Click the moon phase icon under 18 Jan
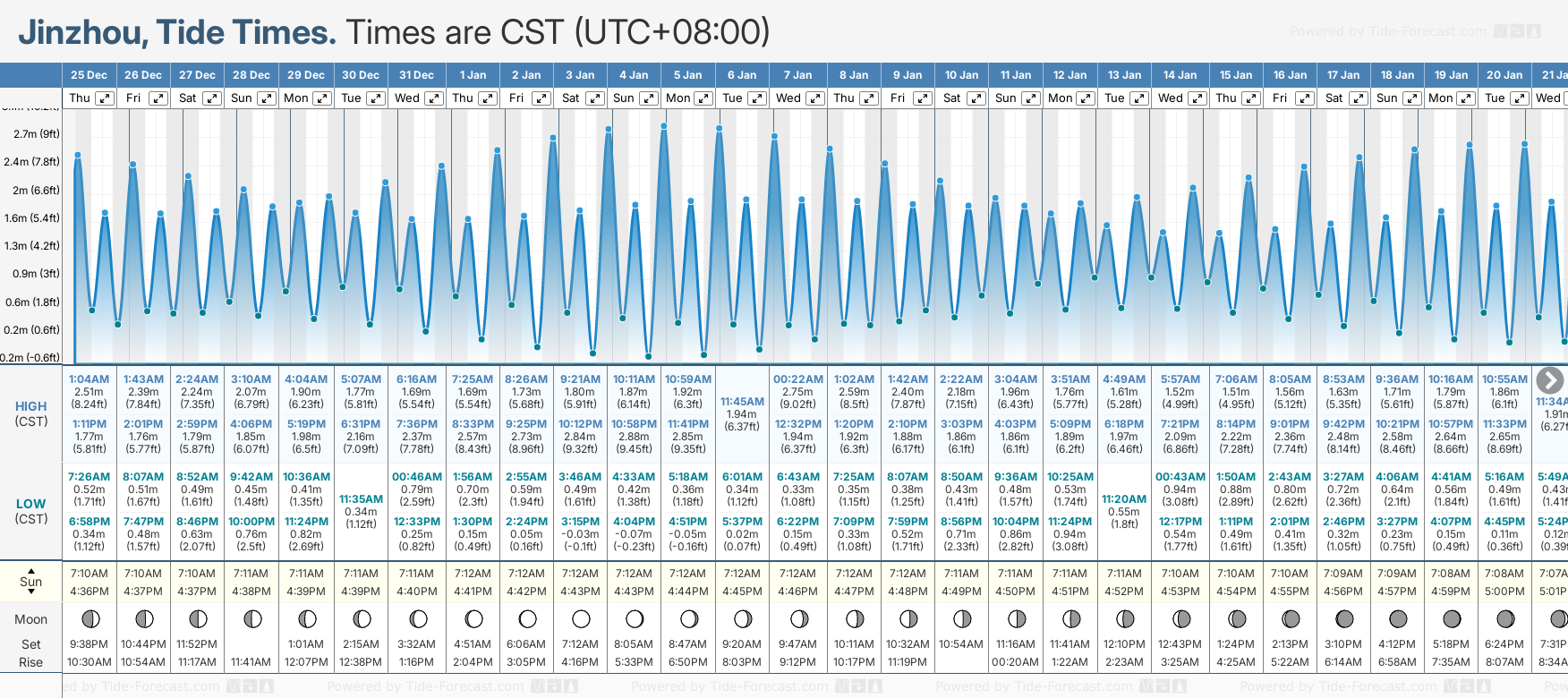The width and height of the screenshot is (1568, 698). pos(1397,618)
